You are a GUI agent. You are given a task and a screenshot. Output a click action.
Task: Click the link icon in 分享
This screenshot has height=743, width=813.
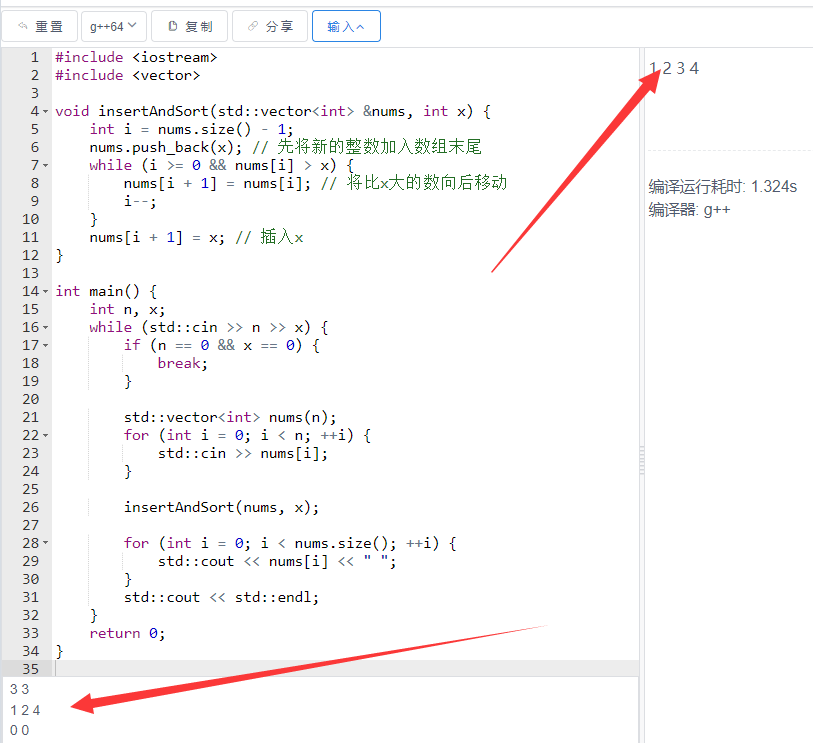pyautogui.click(x=253, y=26)
